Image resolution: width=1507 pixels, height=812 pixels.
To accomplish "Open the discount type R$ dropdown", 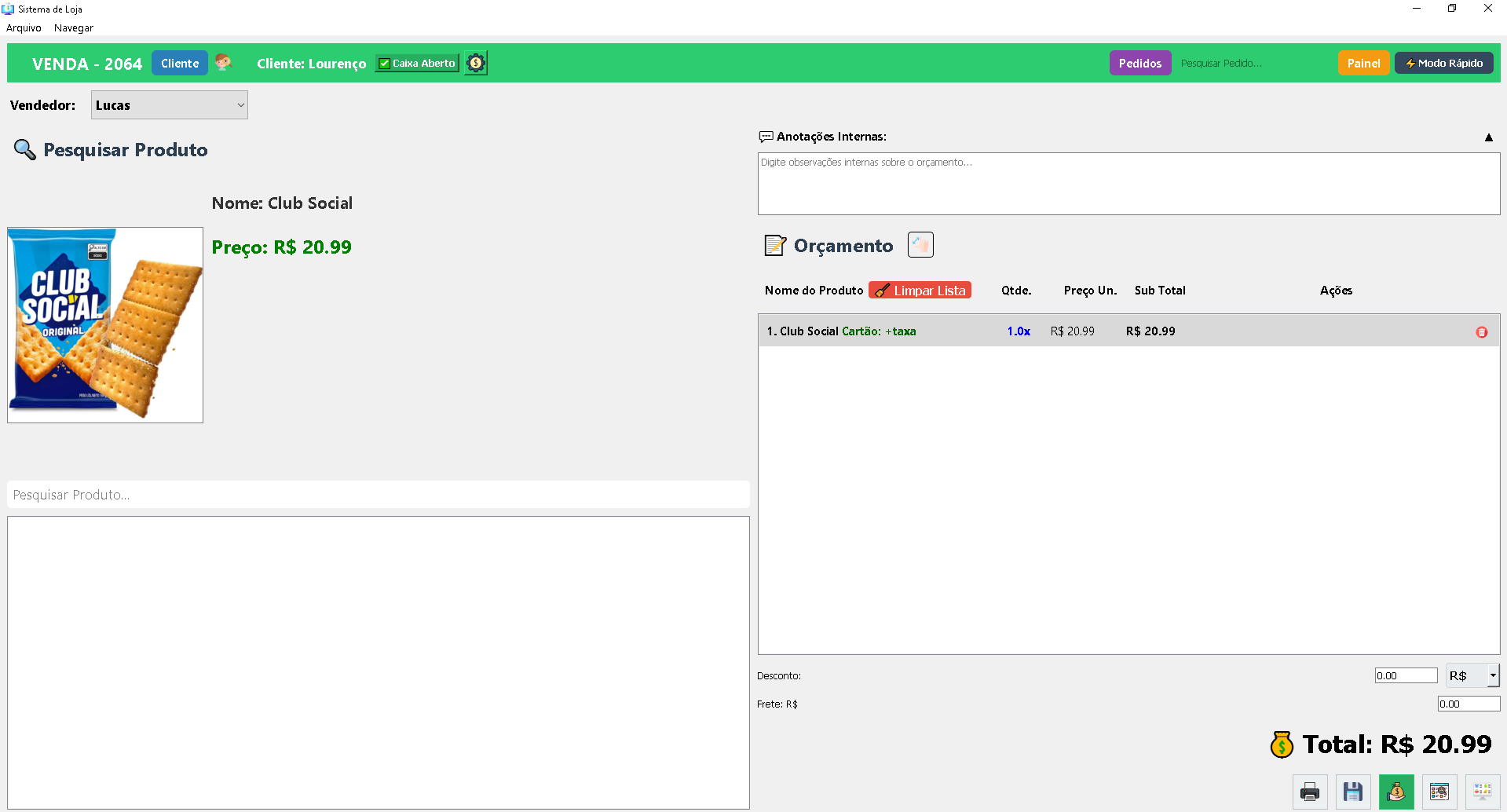I will [x=1492, y=675].
